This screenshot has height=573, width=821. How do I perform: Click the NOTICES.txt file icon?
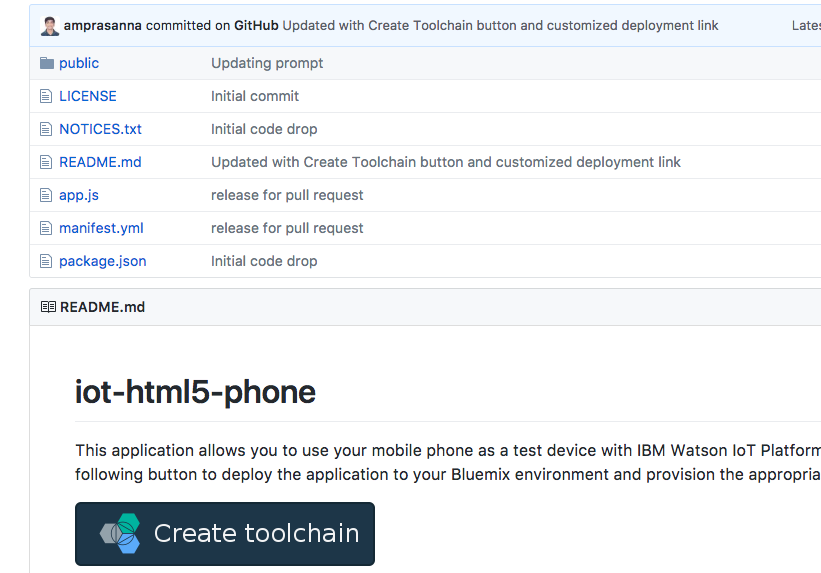[x=46, y=129]
